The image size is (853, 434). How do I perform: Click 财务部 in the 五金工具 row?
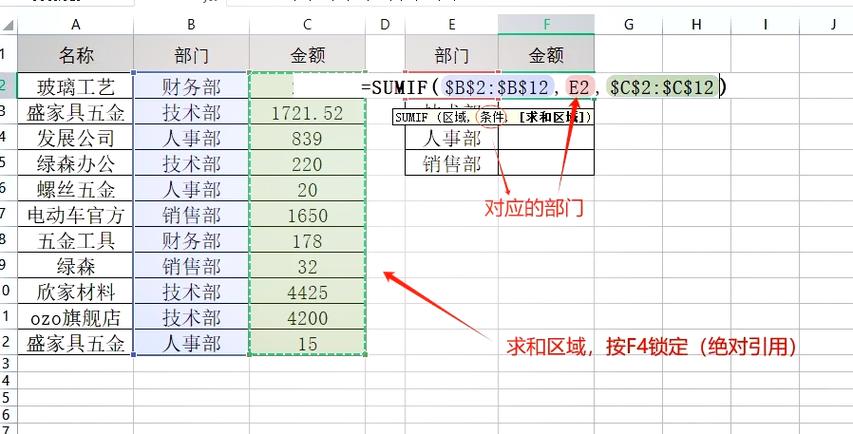point(191,240)
